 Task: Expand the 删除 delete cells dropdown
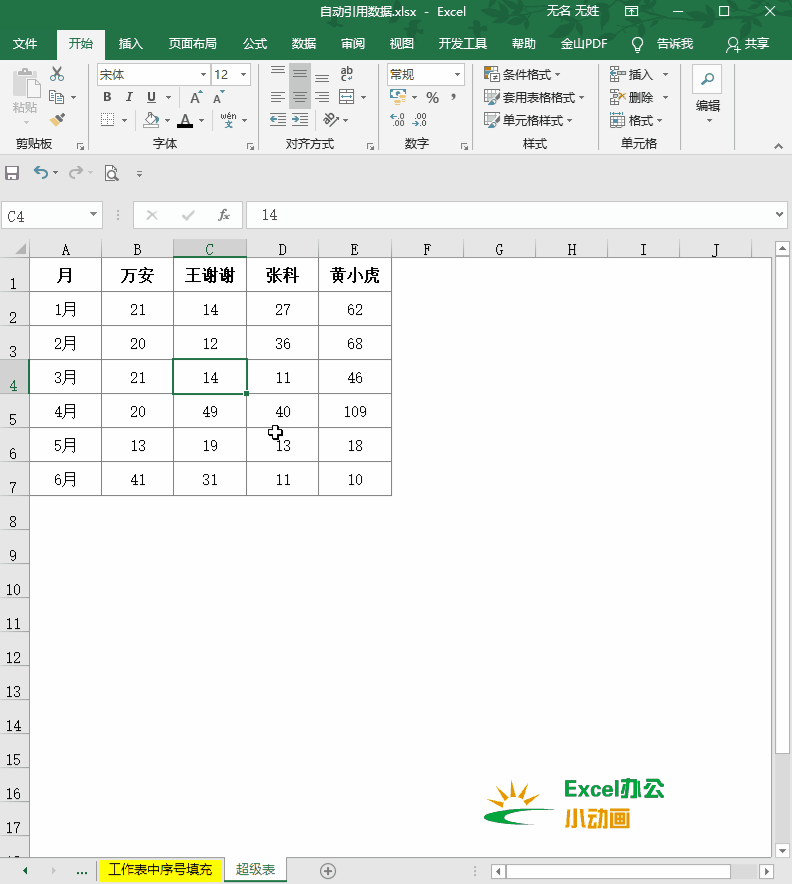[665, 98]
